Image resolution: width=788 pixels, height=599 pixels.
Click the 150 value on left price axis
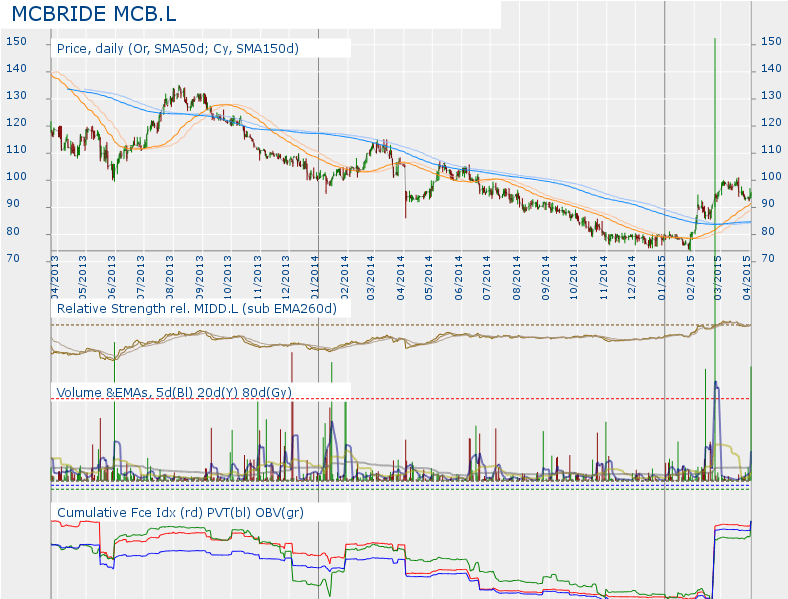coord(16,41)
